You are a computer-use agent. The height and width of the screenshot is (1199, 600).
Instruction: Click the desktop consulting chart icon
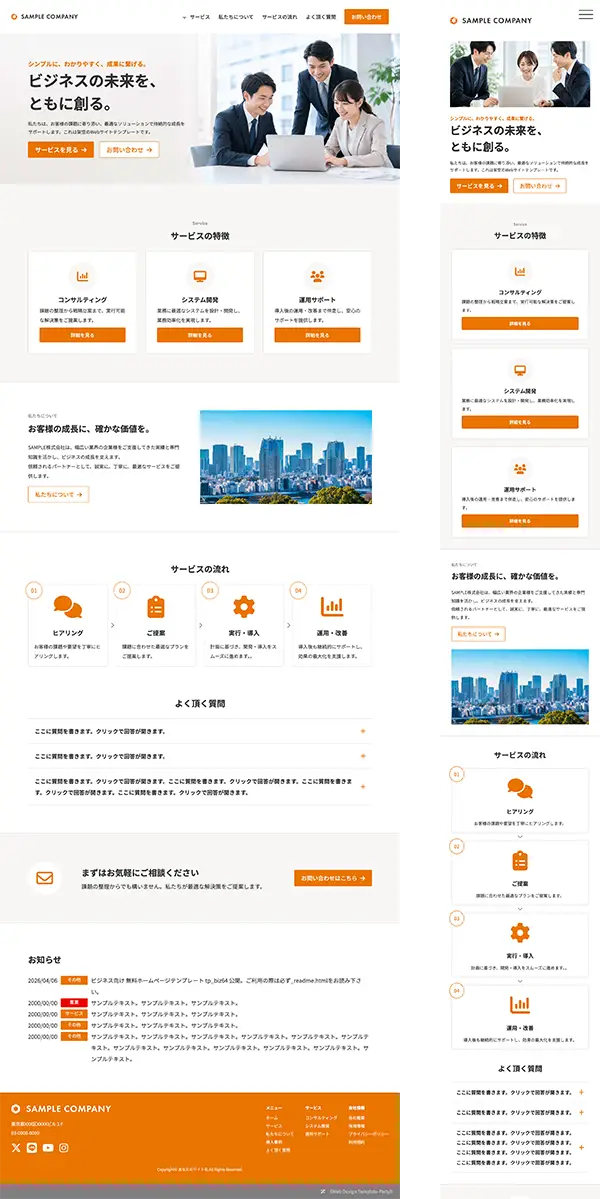pos(83,276)
